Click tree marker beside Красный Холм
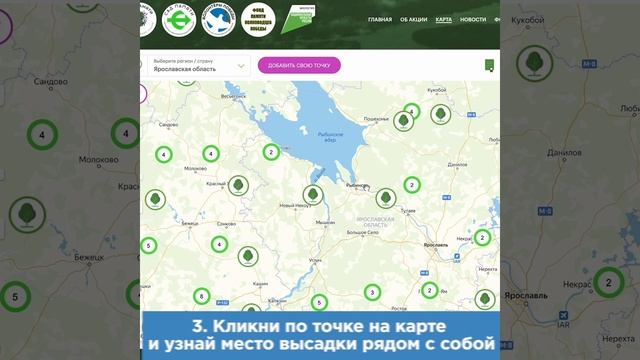 (238, 186)
